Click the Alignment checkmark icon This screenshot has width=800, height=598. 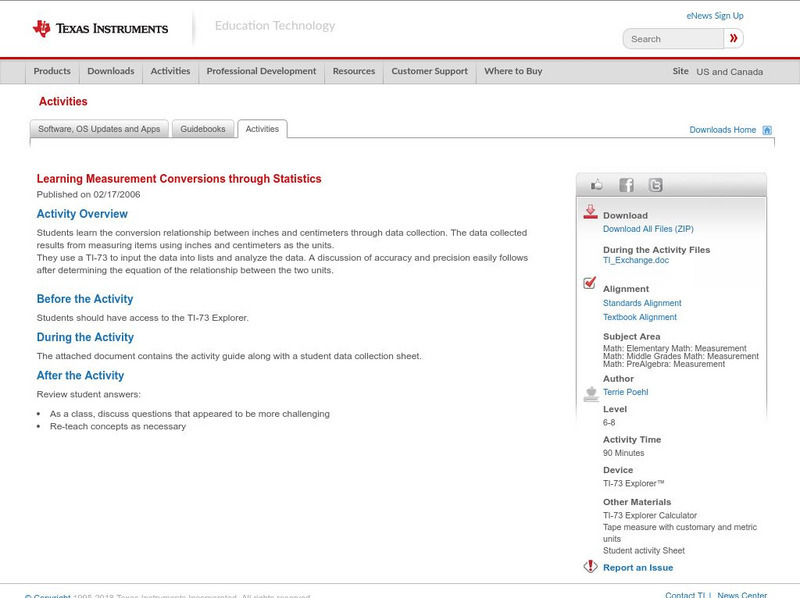pos(589,283)
